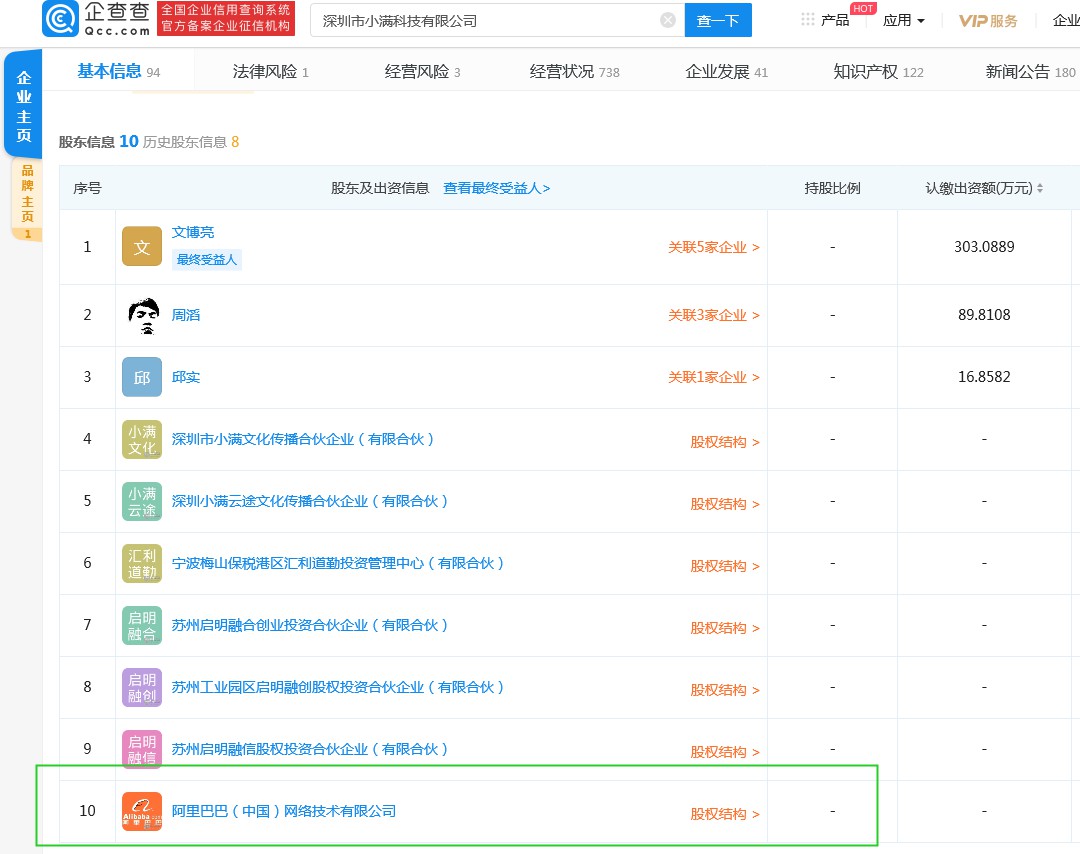Click the 启明融信 avatar icon
The width and height of the screenshot is (1080, 854).
(x=142, y=749)
